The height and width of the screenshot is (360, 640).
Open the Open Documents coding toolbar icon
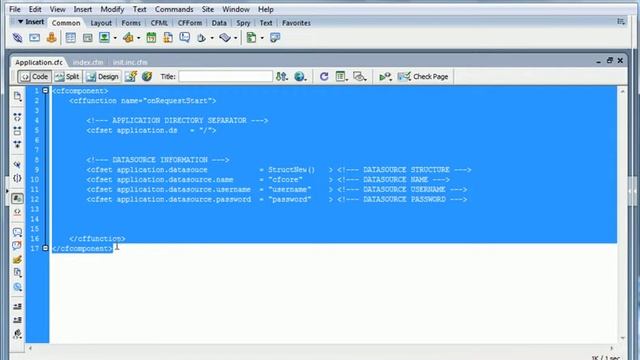coord(17,96)
